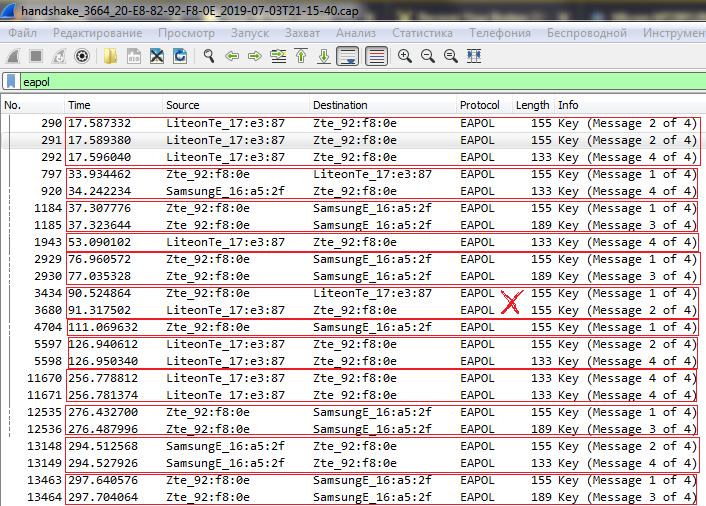Click the zoom in magnifier icon
This screenshot has height=506, width=706.
tap(404, 56)
